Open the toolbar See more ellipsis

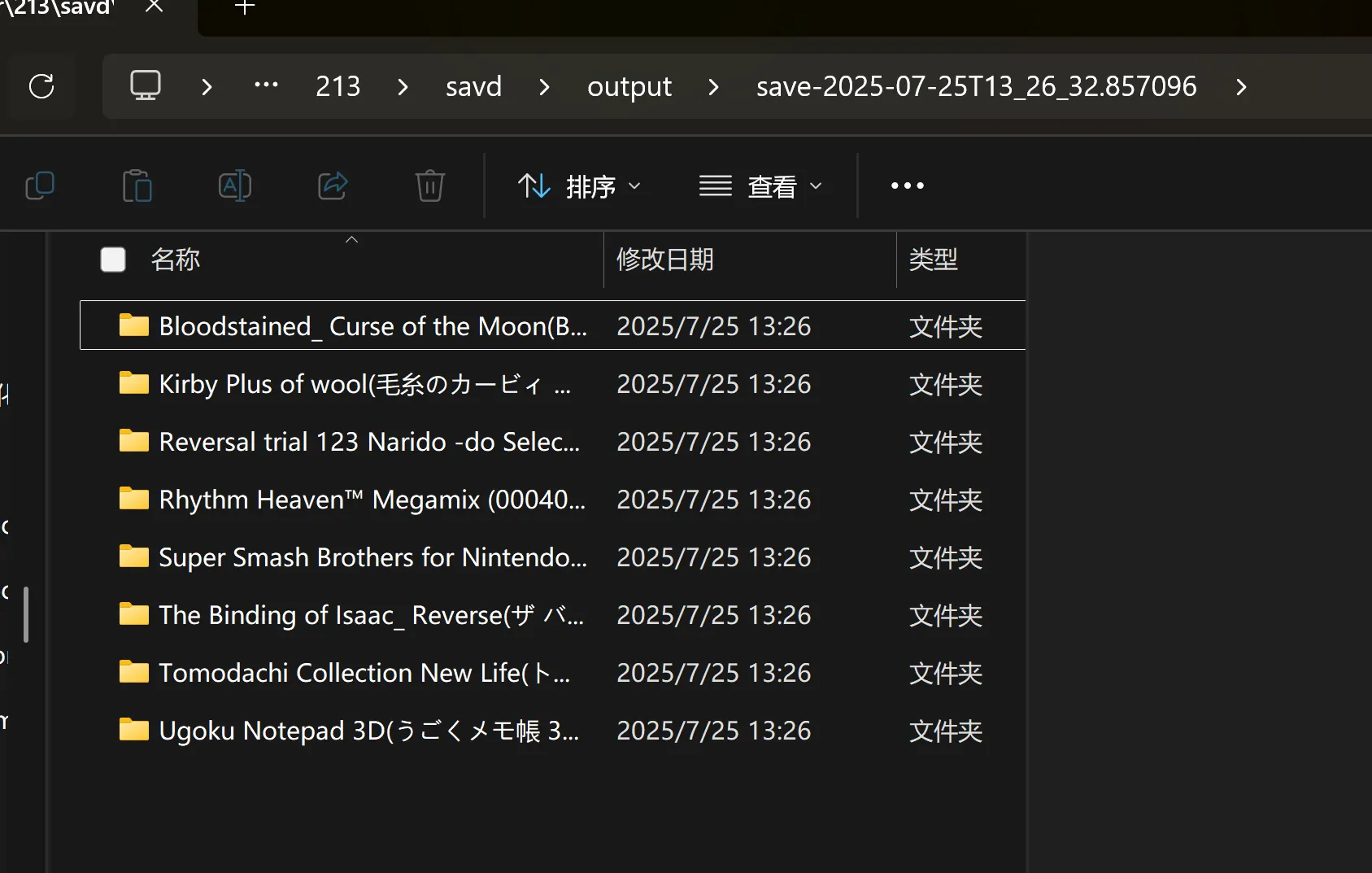click(x=907, y=186)
